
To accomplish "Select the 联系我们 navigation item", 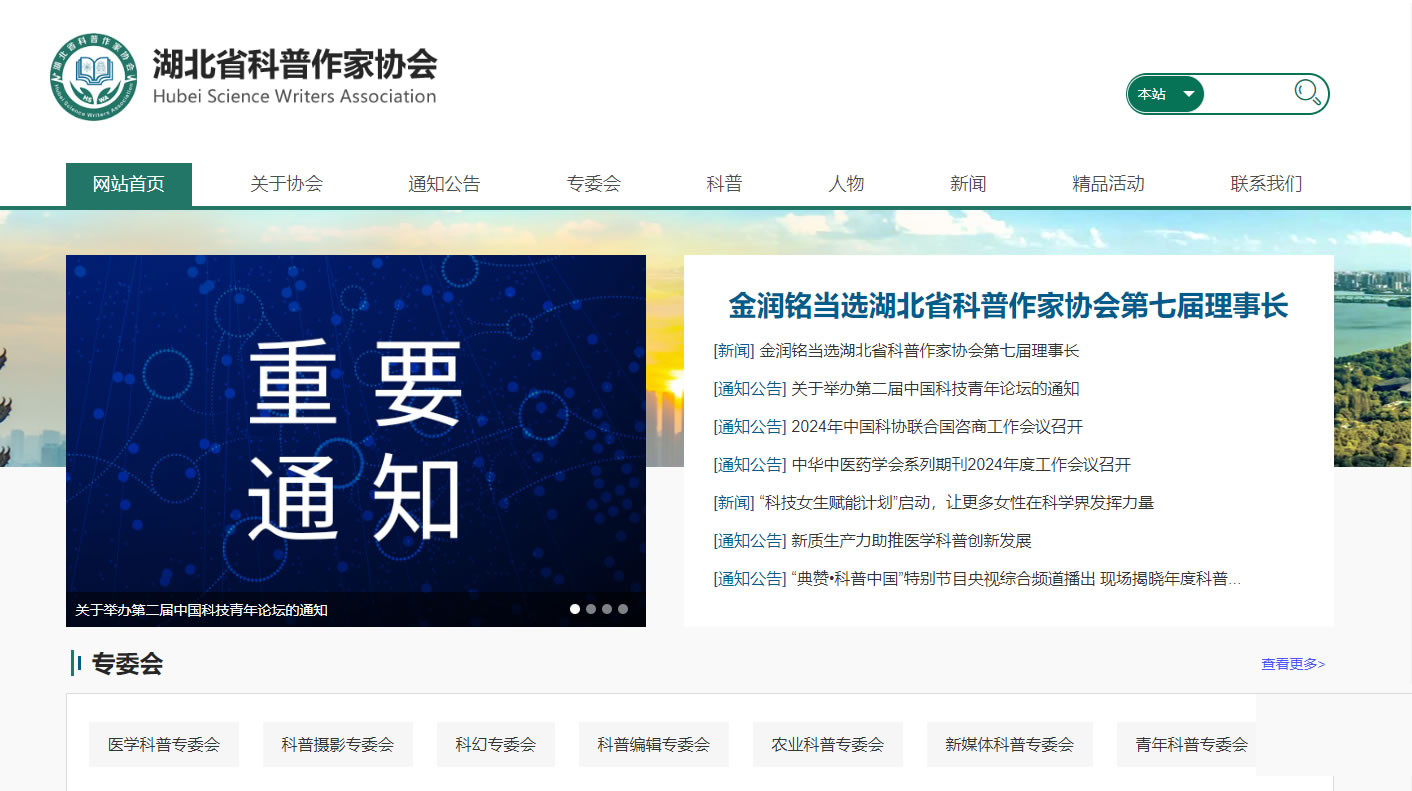I will (1266, 184).
